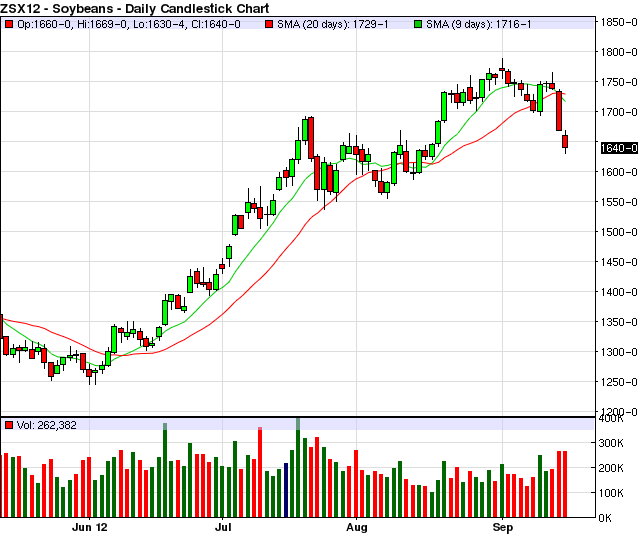Click the 1550-0 price axis label

[x=619, y=202]
